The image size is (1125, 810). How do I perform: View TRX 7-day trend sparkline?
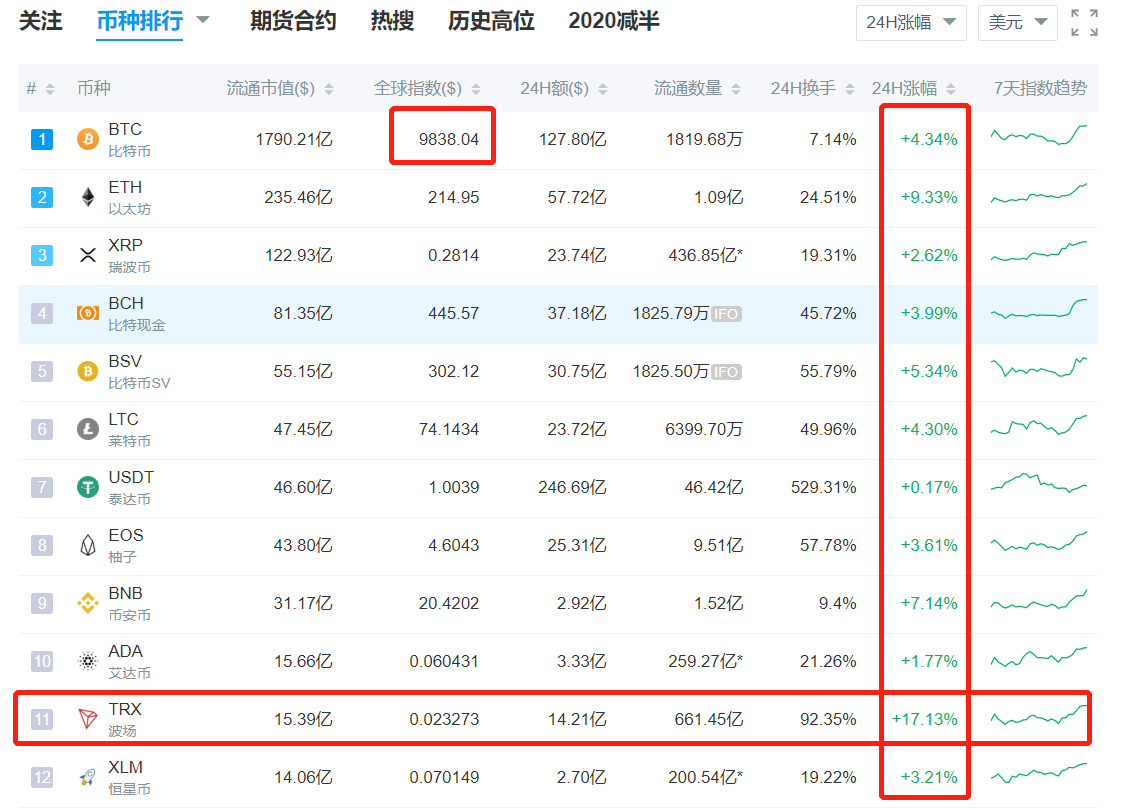click(1039, 717)
